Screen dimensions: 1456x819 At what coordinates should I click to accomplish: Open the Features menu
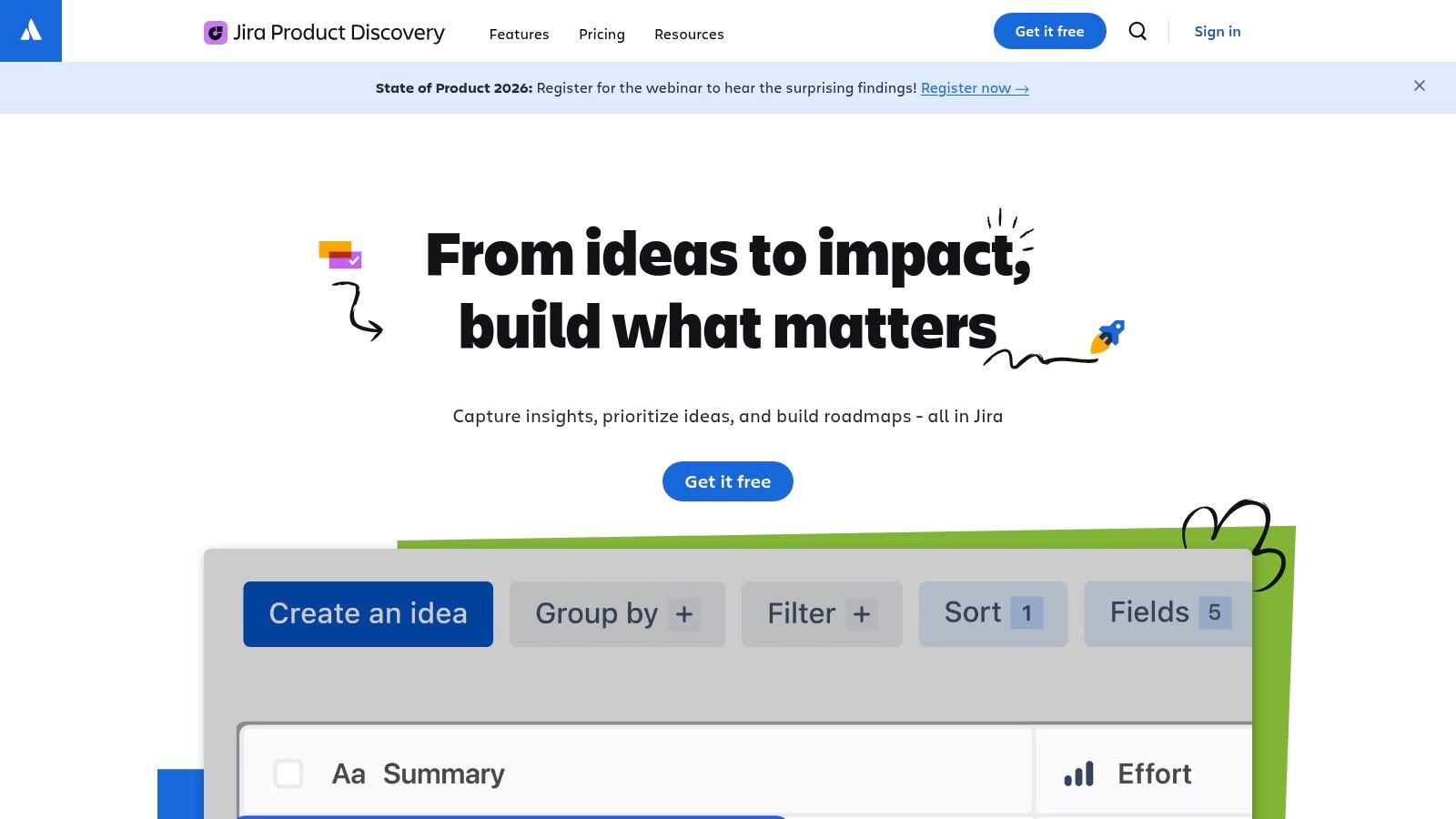(x=520, y=34)
